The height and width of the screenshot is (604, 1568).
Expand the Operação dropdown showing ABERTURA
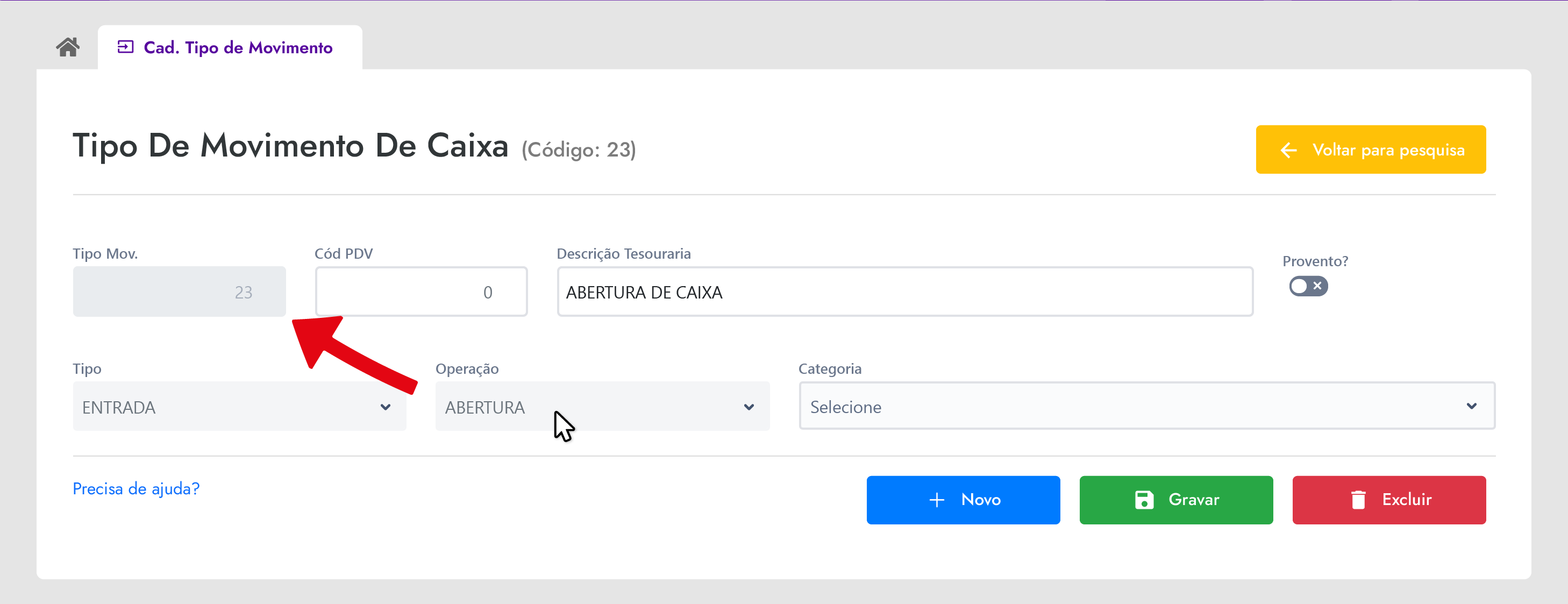(x=602, y=406)
